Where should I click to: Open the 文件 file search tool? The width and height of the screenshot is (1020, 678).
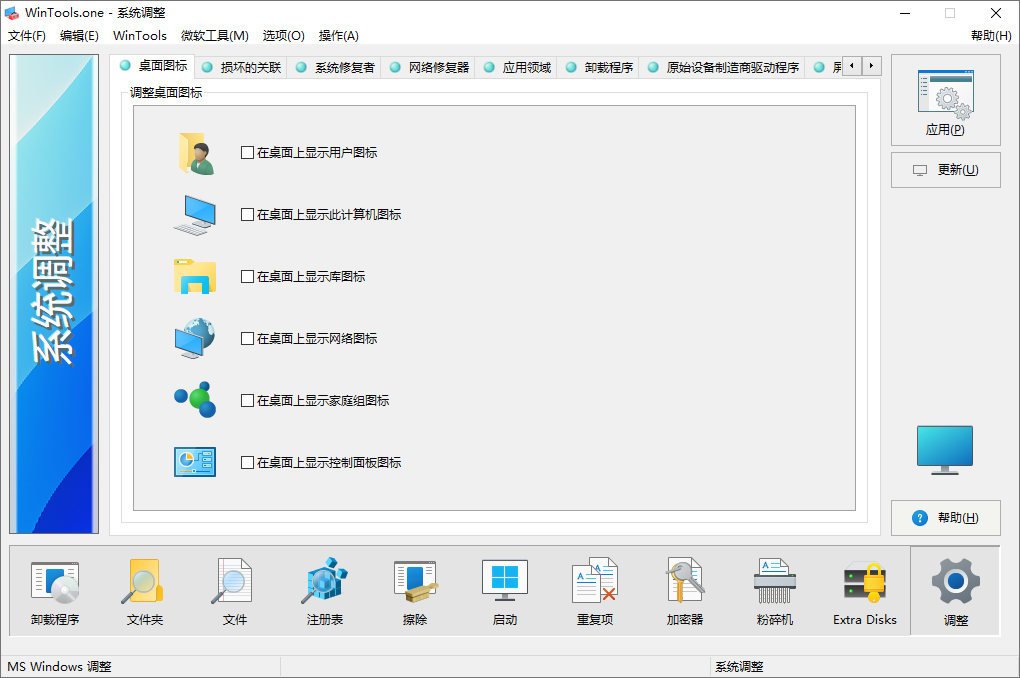[x=233, y=590]
